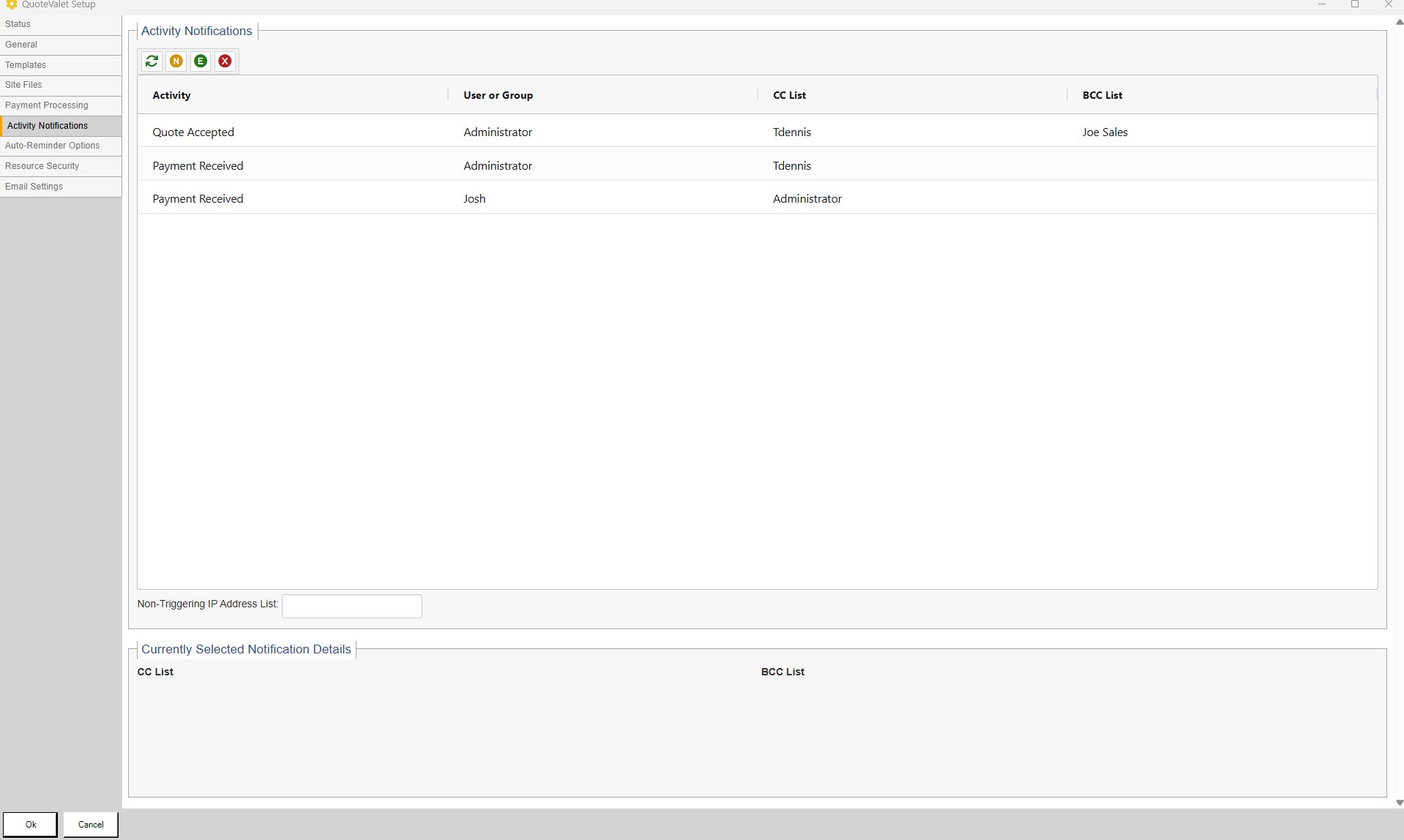Click the orange N new notification icon

[176, 61]
